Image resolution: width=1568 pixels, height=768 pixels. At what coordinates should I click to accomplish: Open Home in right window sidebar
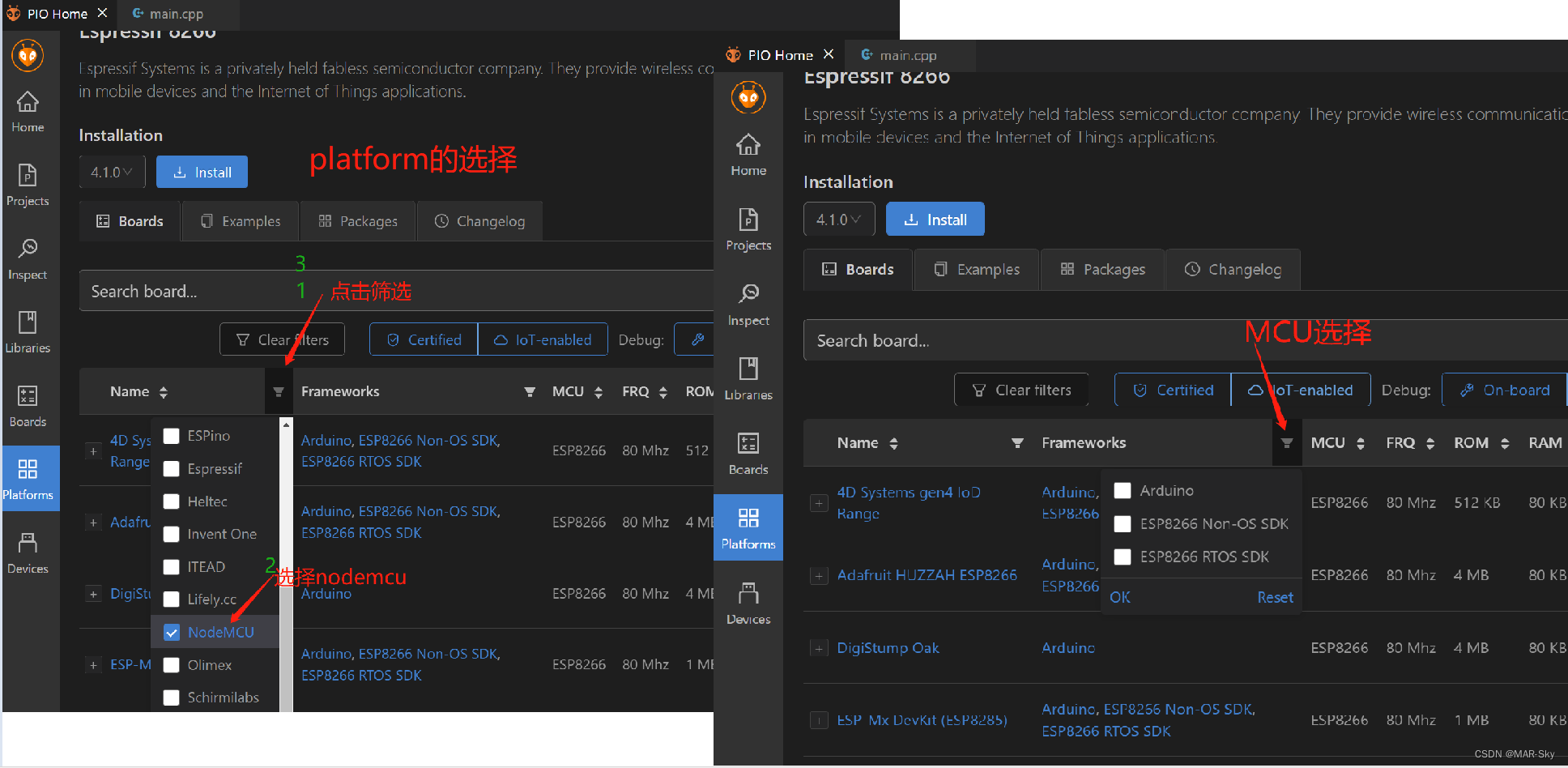pos(748,155)
